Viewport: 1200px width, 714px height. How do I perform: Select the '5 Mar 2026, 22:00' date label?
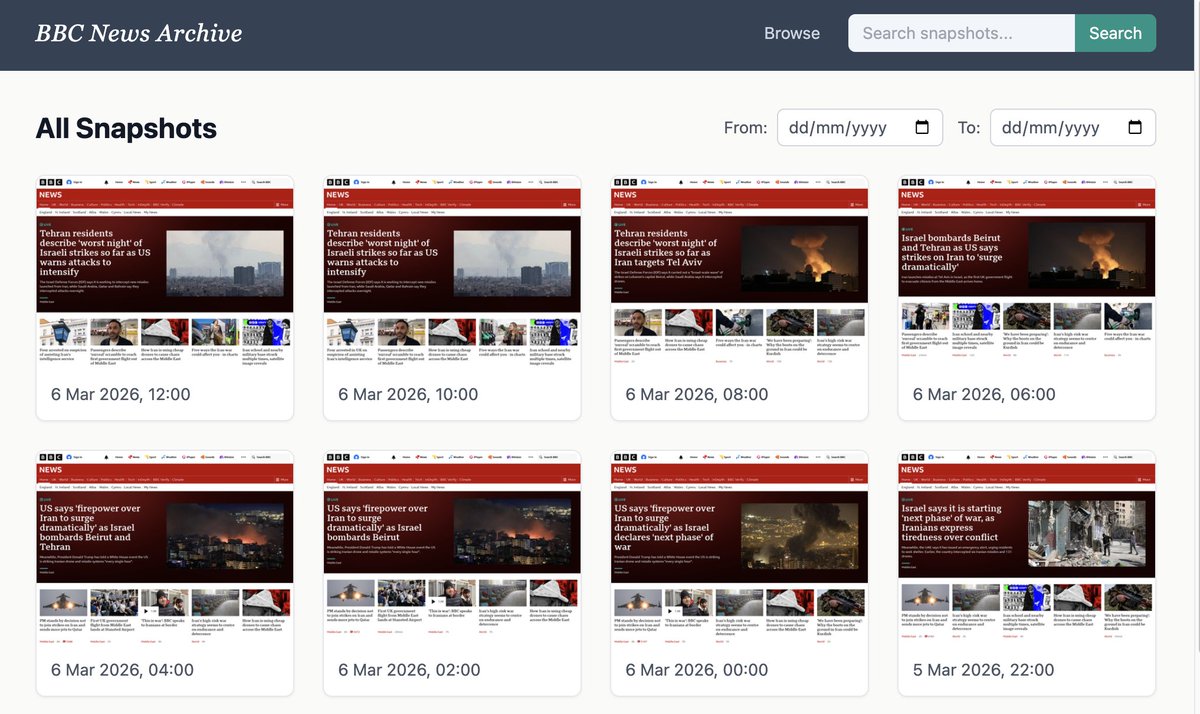[984, 670]
